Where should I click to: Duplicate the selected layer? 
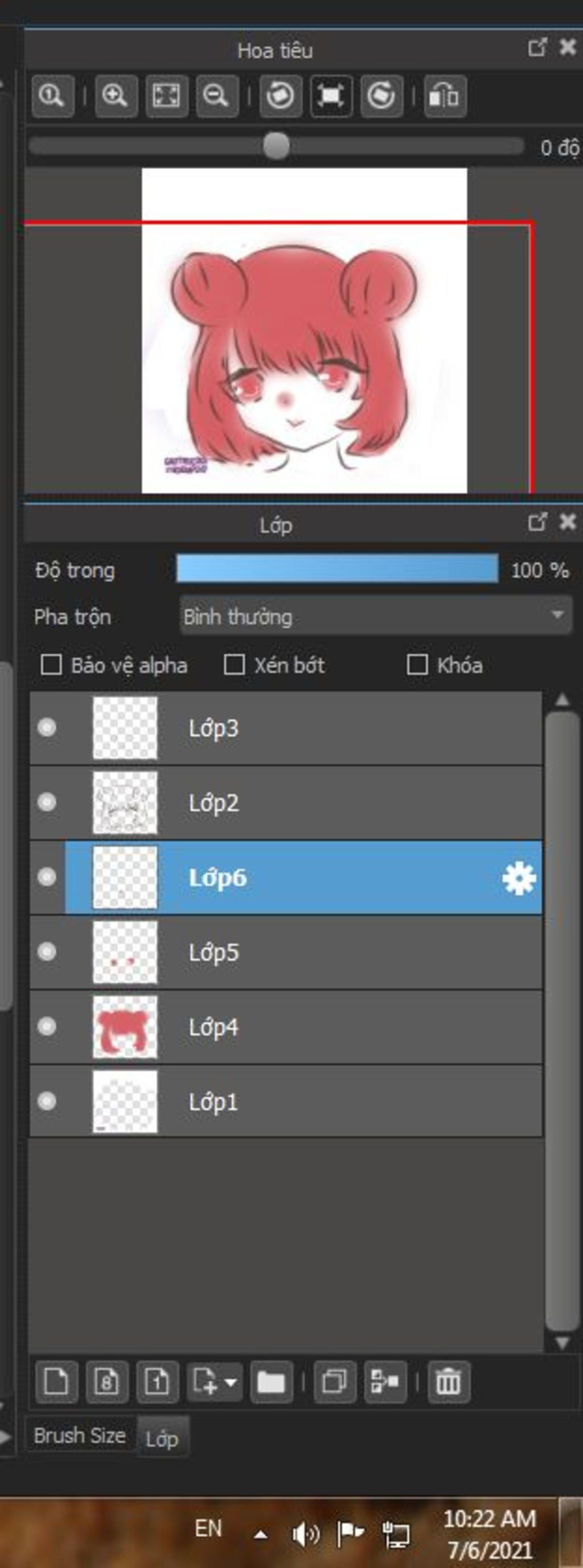pos(335,1381)
